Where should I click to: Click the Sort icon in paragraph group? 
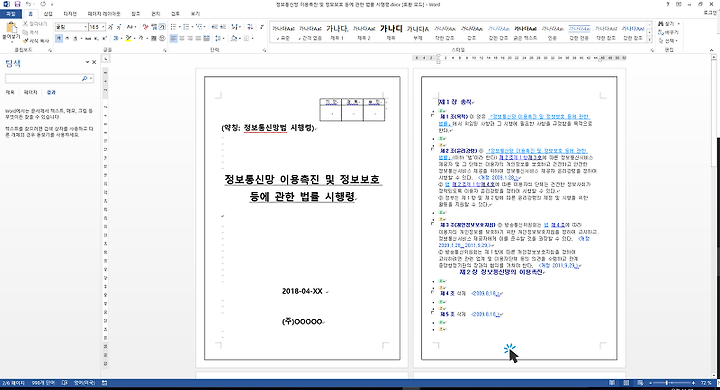point(249,27)
